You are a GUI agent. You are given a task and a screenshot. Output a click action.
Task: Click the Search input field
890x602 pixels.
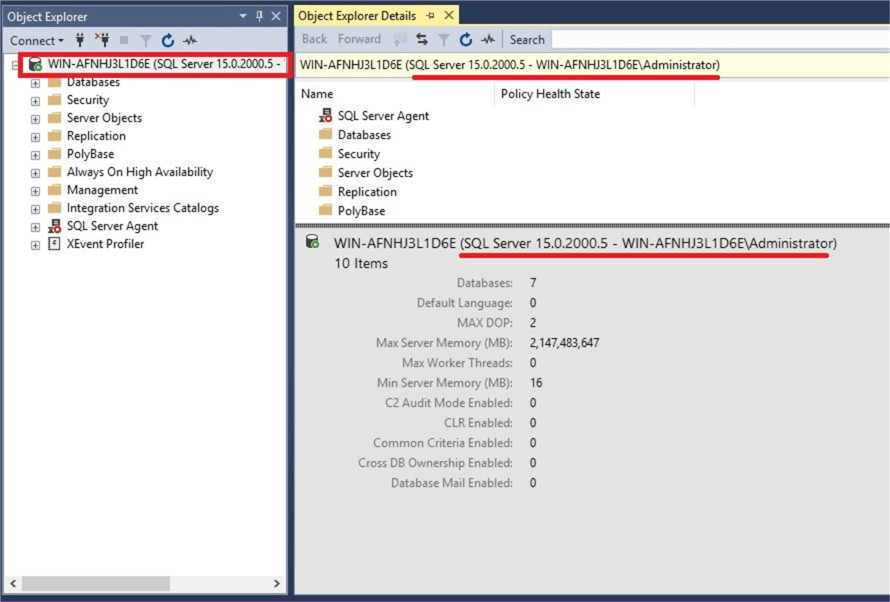(x=720, y=40)
